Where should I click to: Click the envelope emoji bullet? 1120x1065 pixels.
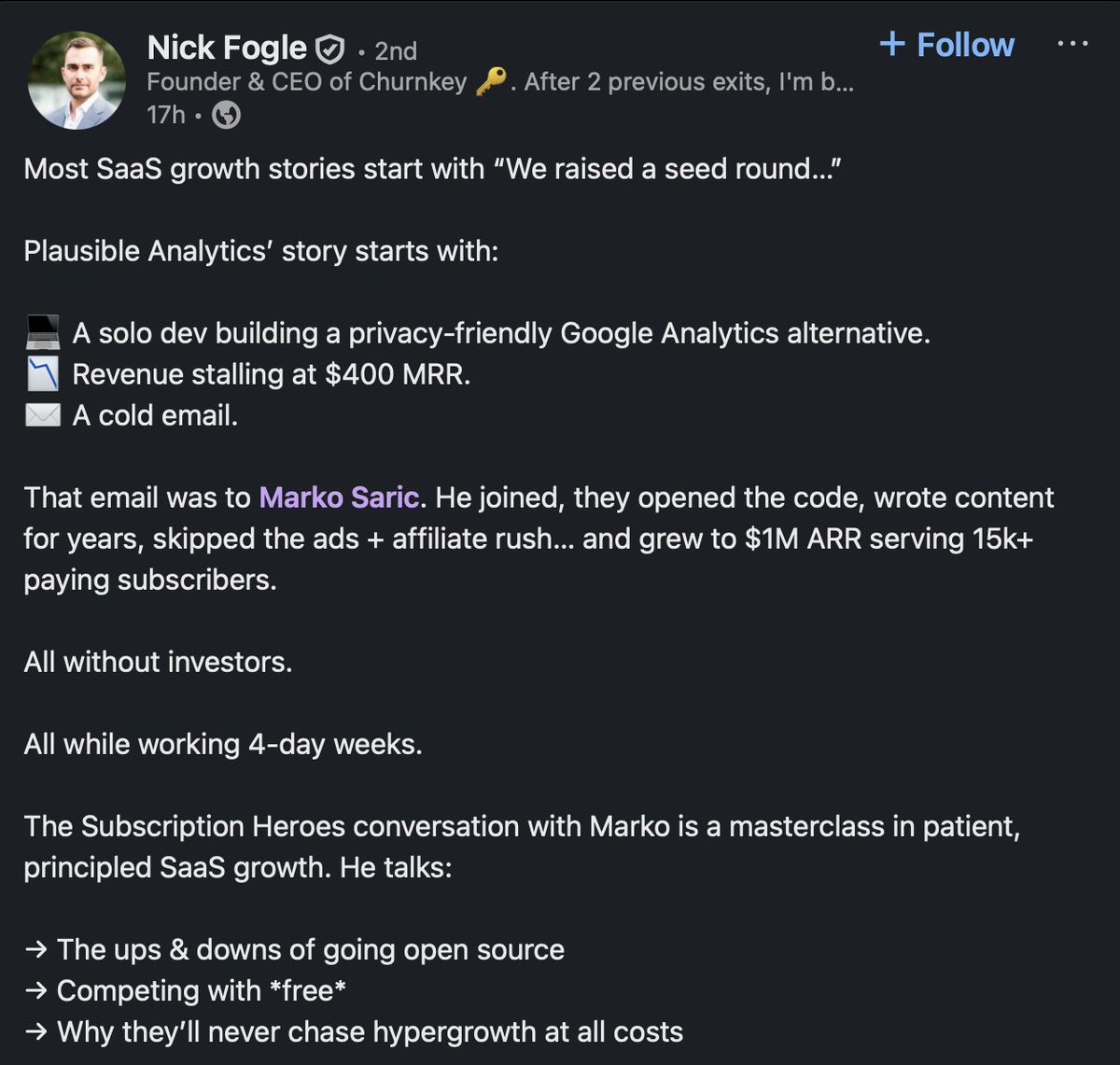pyautogui.click(x=42, y=414)
